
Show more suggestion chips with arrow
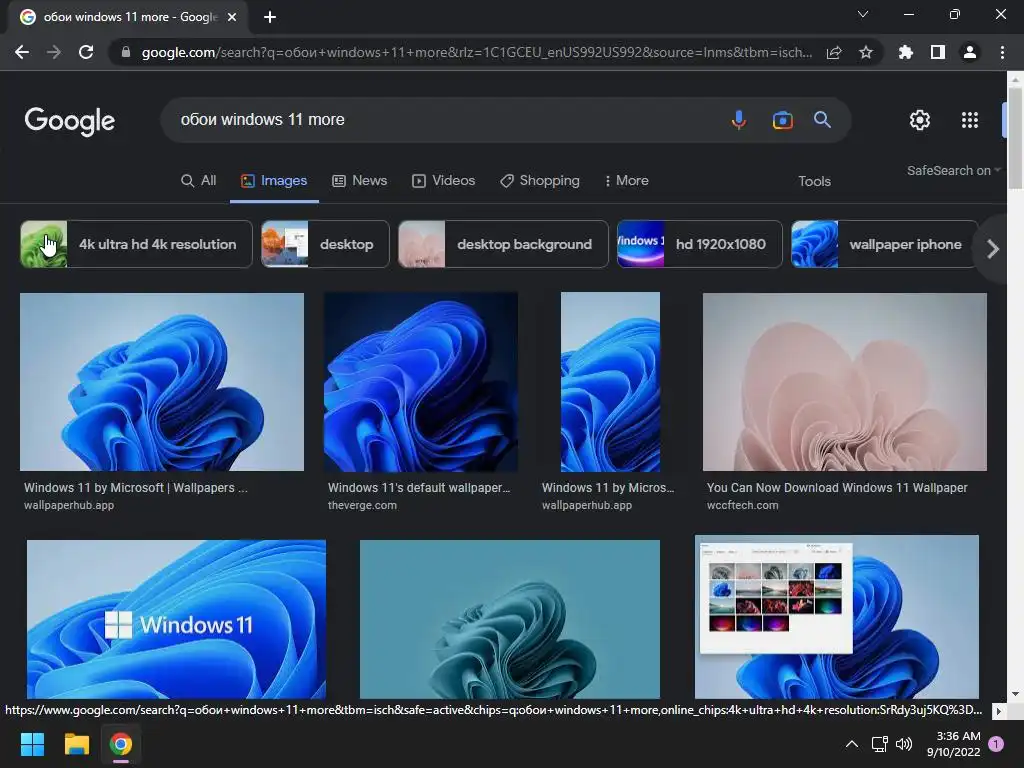click(993, 249)
